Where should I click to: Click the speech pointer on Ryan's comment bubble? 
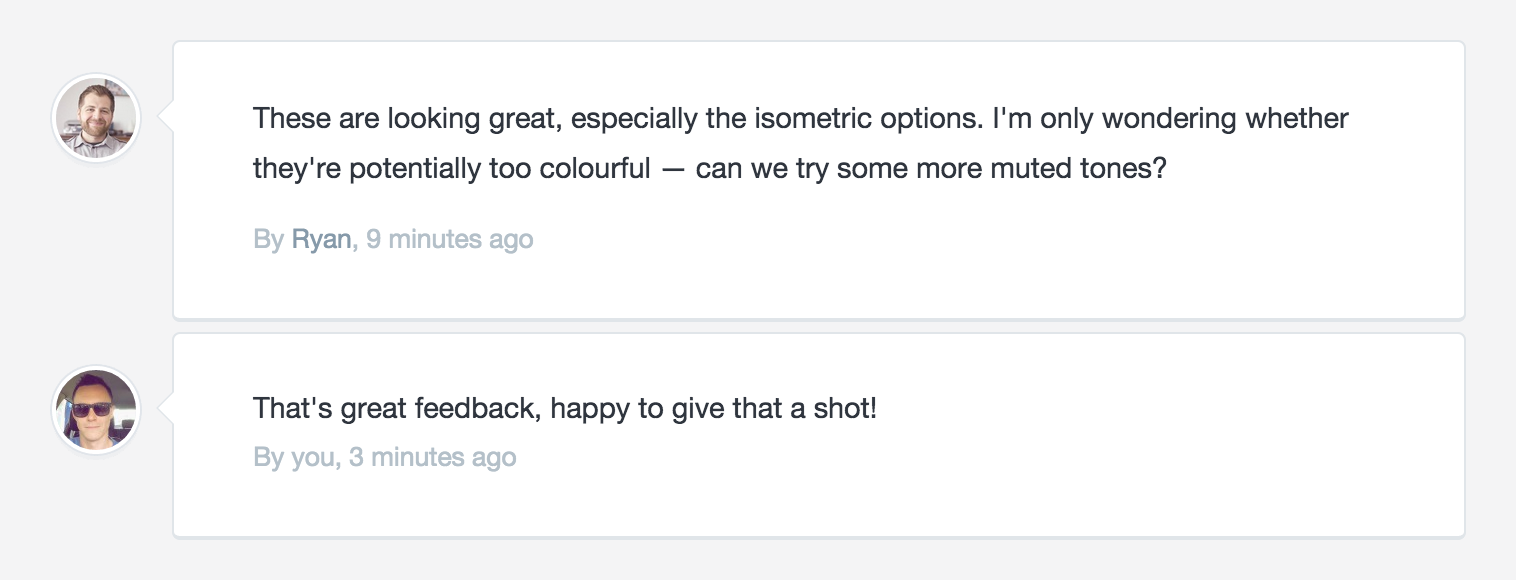pos(166,118)
